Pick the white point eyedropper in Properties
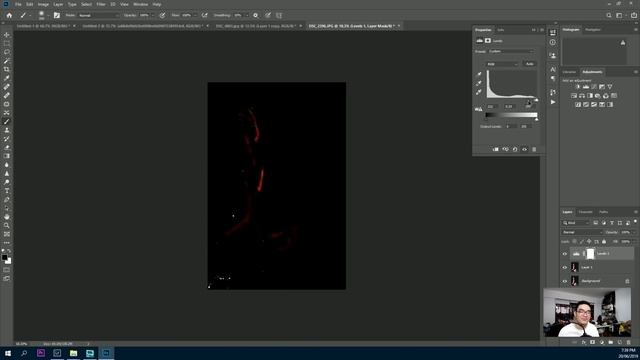 pyautogui.click(x=479, y=92)
